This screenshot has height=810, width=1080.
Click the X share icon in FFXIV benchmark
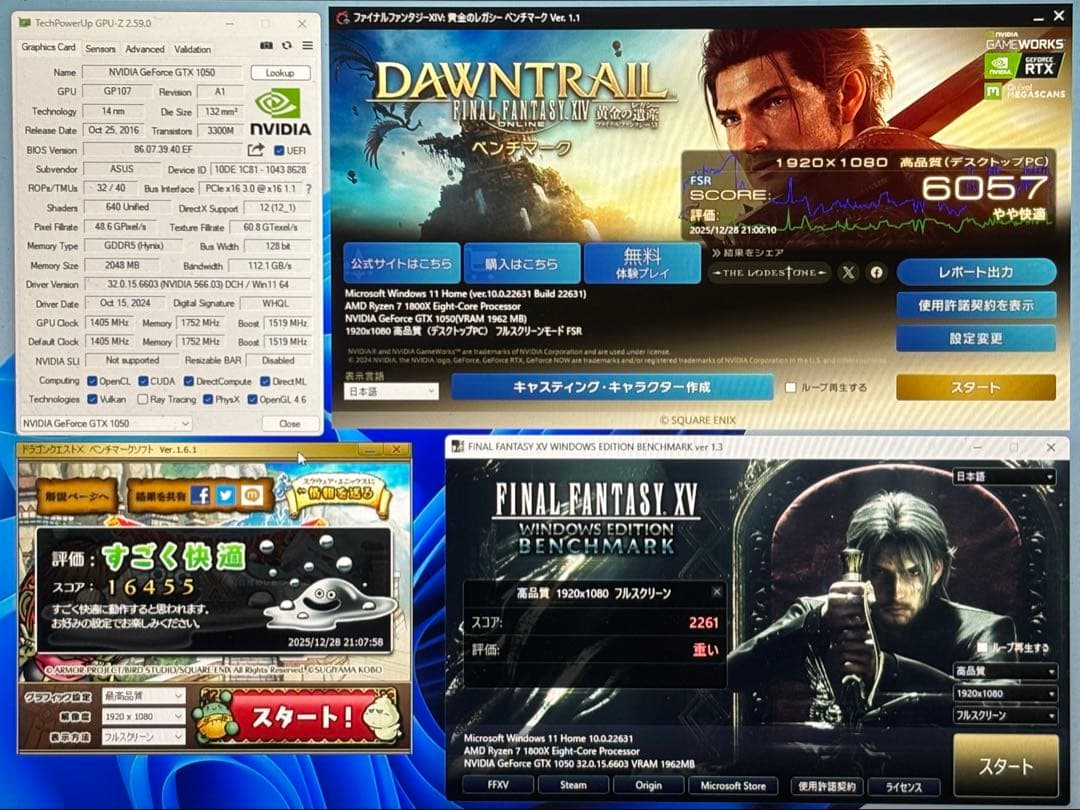tap(848, 272)
